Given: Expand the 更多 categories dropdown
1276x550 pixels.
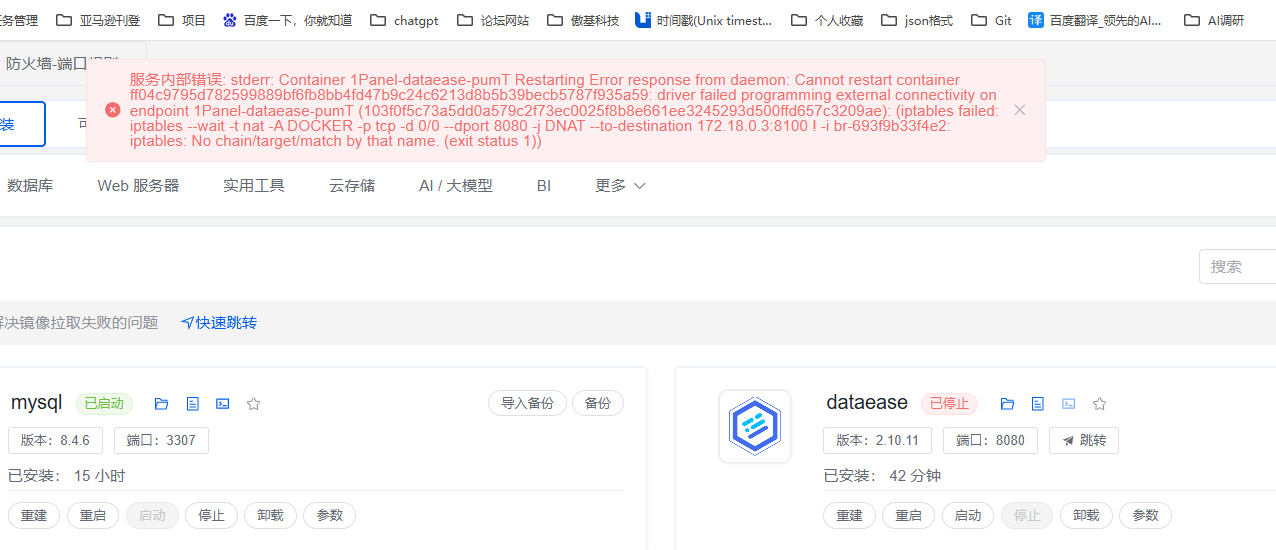Looking at the screenshot, I should click(621, 186).
